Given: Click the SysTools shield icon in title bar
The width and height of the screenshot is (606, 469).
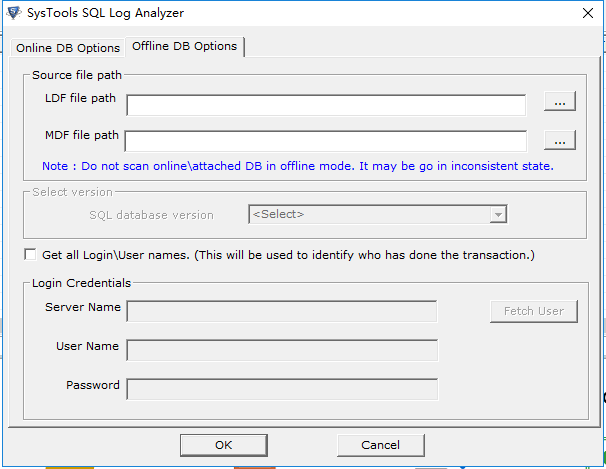Looking at the screenshot, I should (14, 13).
